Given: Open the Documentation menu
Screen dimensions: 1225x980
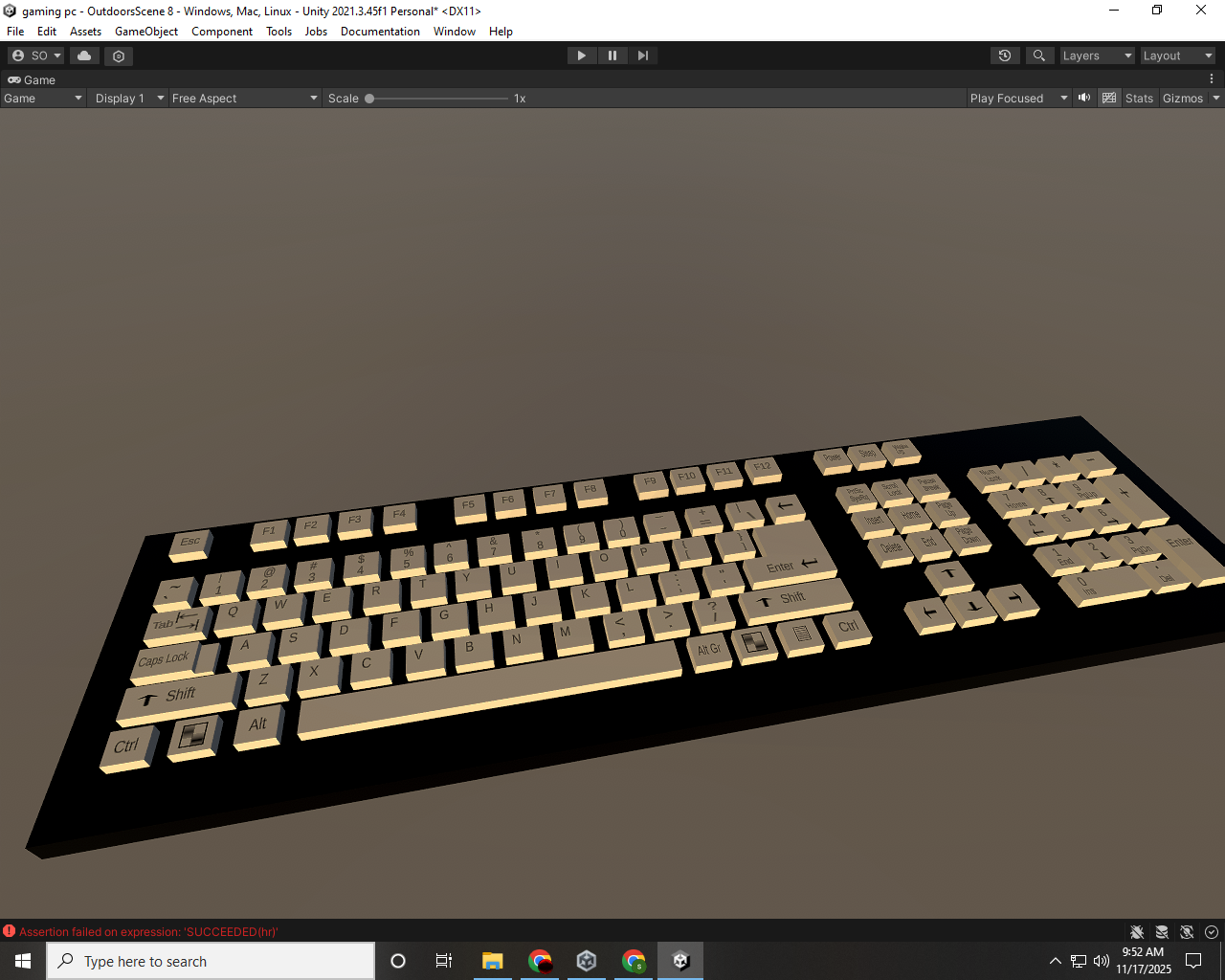Looking at the screenshot, I should [x=380, y=31].
